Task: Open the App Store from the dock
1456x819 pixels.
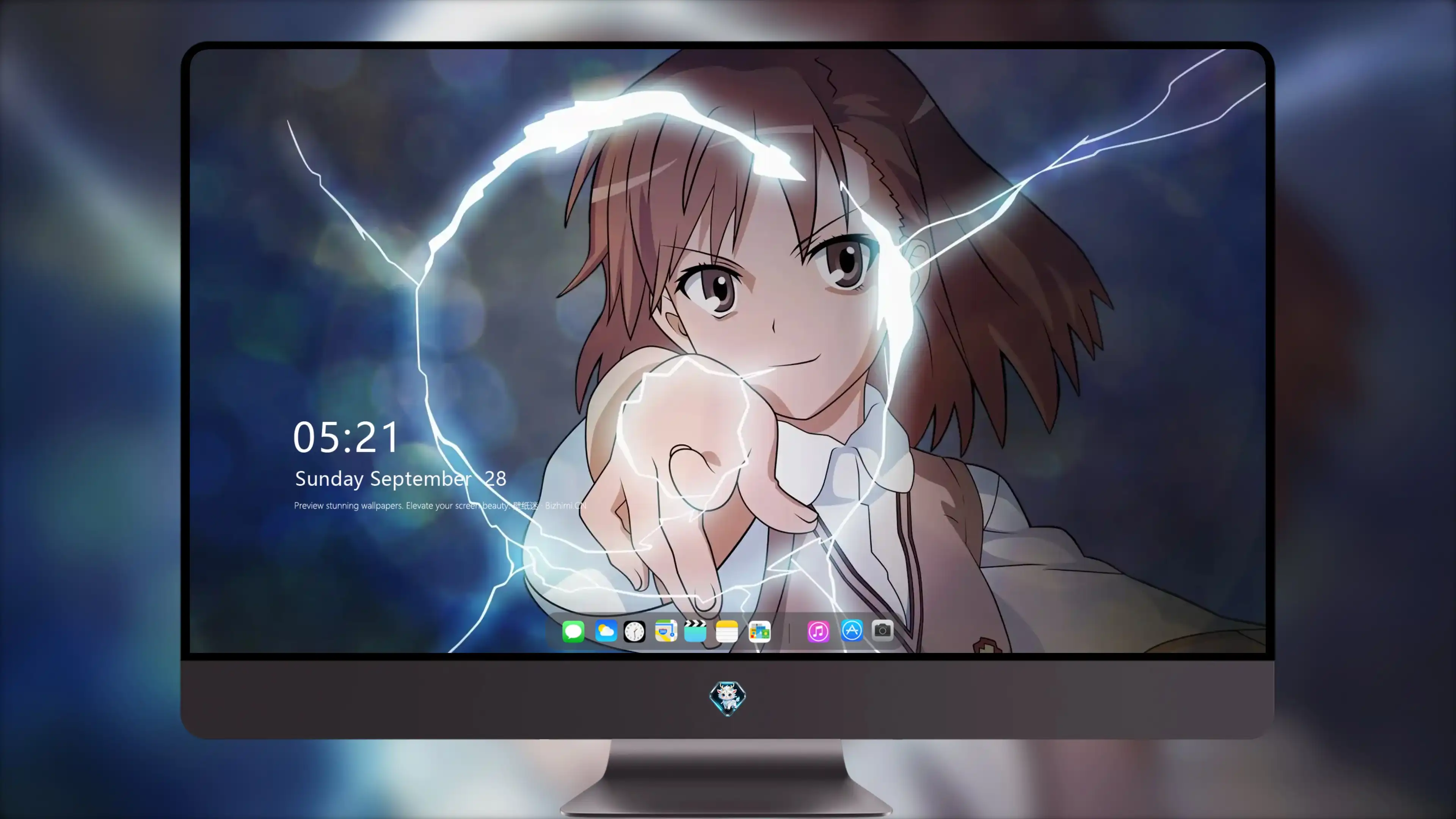Action: coord(852,631)
